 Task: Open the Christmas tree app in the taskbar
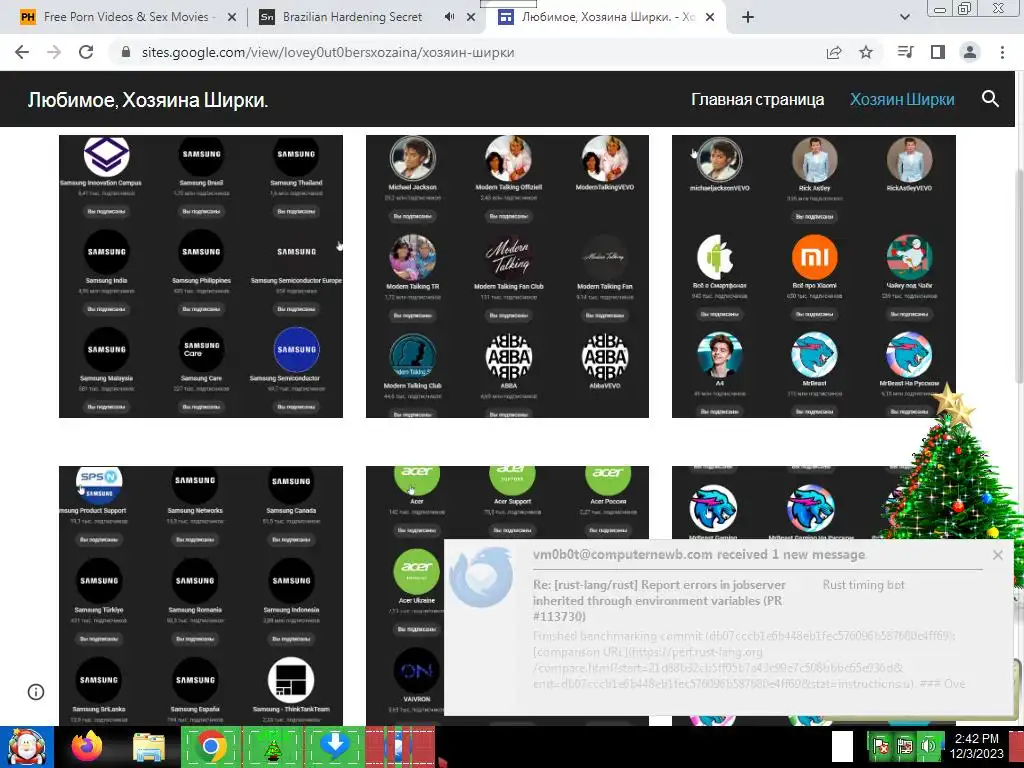click(272, 746)
